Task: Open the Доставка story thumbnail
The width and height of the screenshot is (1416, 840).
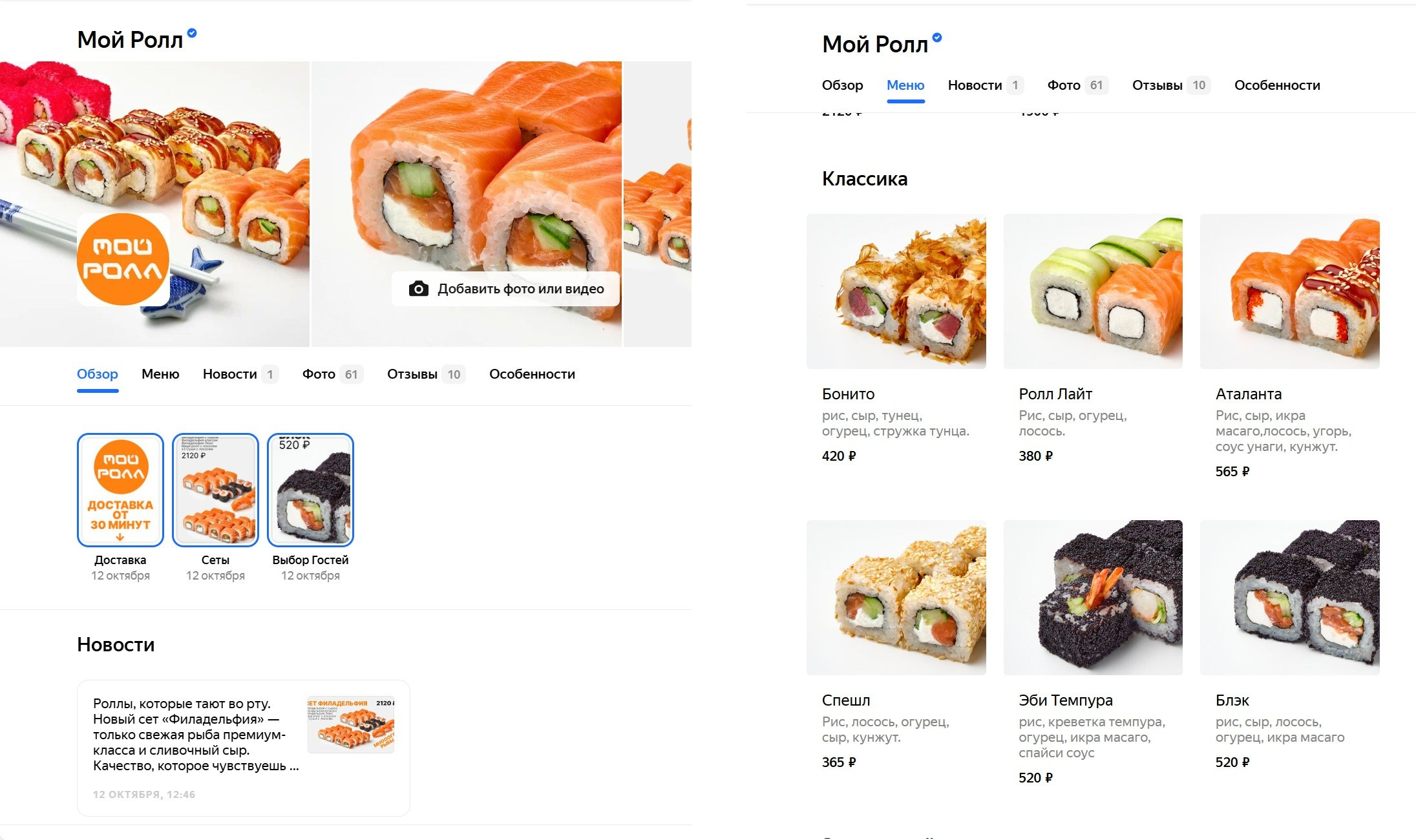Action: pos(120,490)
